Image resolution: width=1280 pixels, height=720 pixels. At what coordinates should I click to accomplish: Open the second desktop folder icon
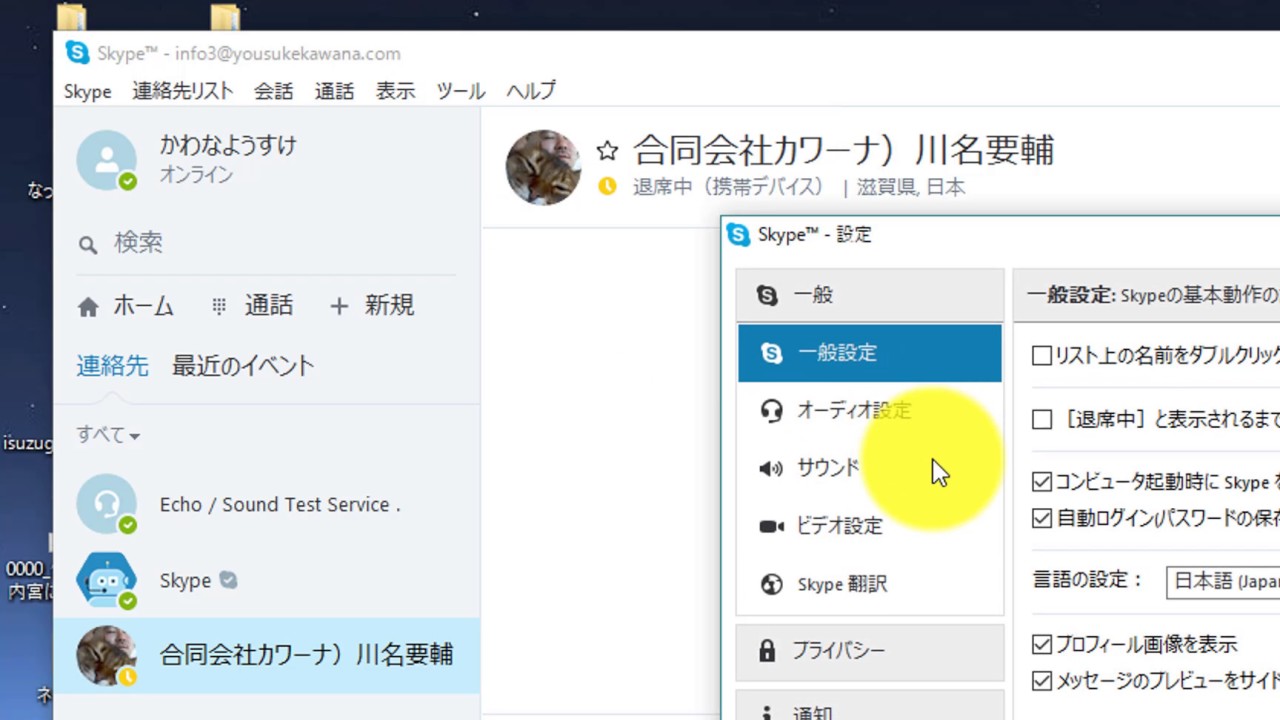pos(226,16)
